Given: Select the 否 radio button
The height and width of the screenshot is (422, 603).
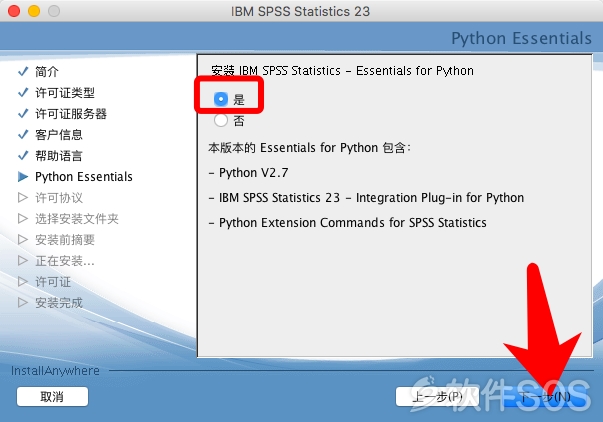Looking at the screenshot, I should coord(221,120).
